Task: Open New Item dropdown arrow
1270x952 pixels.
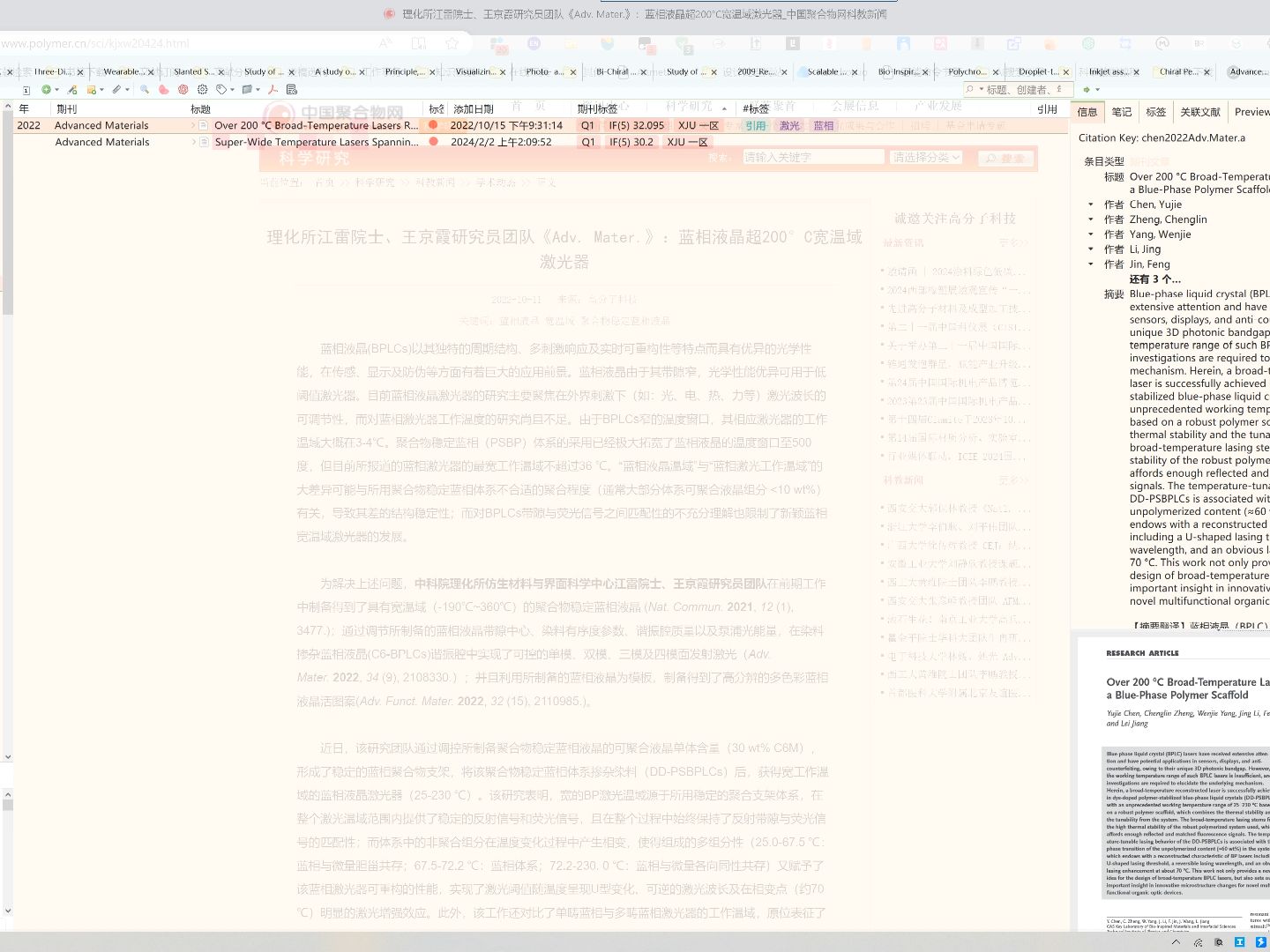Action: pyautogui.click(x=56, y=89)
